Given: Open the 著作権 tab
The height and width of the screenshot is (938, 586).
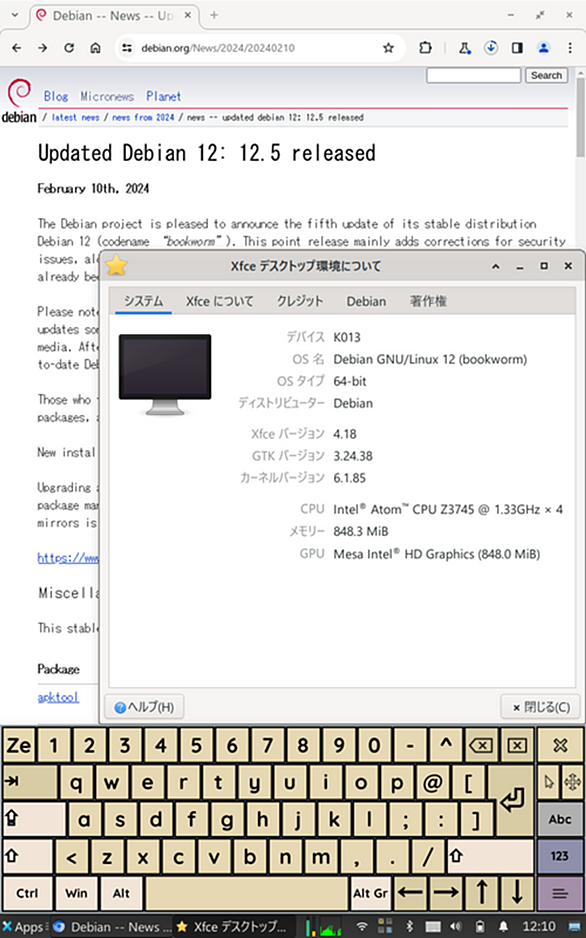Looking at the screenshot, I should point(428,301).
